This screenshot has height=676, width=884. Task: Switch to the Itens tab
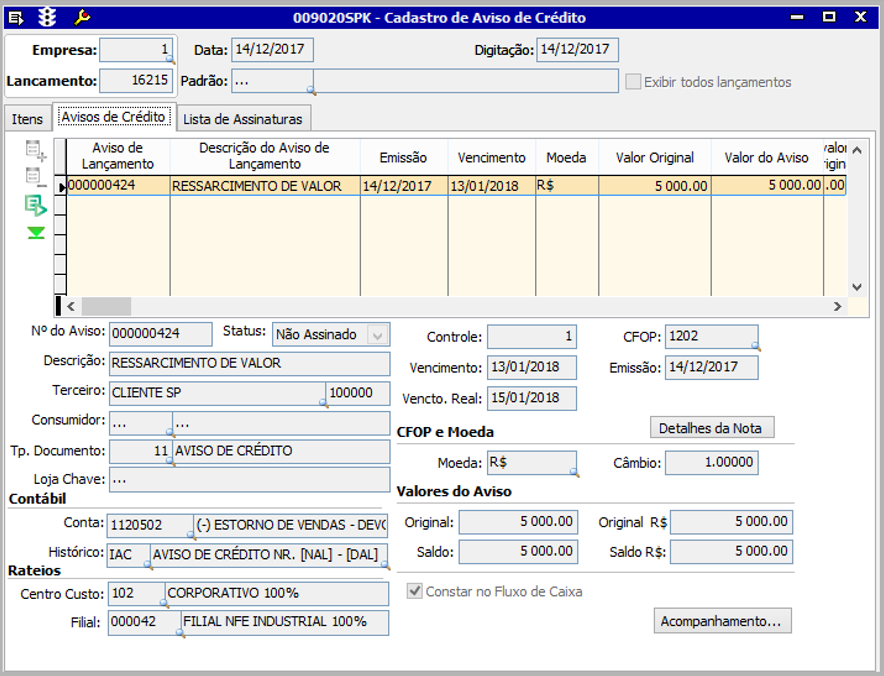[27, 119]
